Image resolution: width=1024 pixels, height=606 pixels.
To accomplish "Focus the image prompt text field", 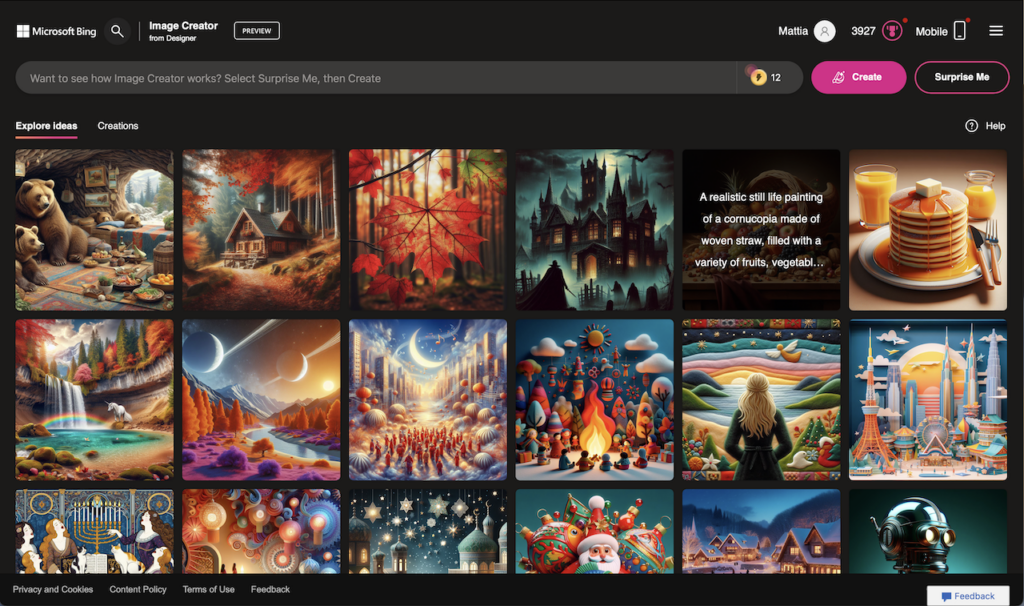I will 380,78.
